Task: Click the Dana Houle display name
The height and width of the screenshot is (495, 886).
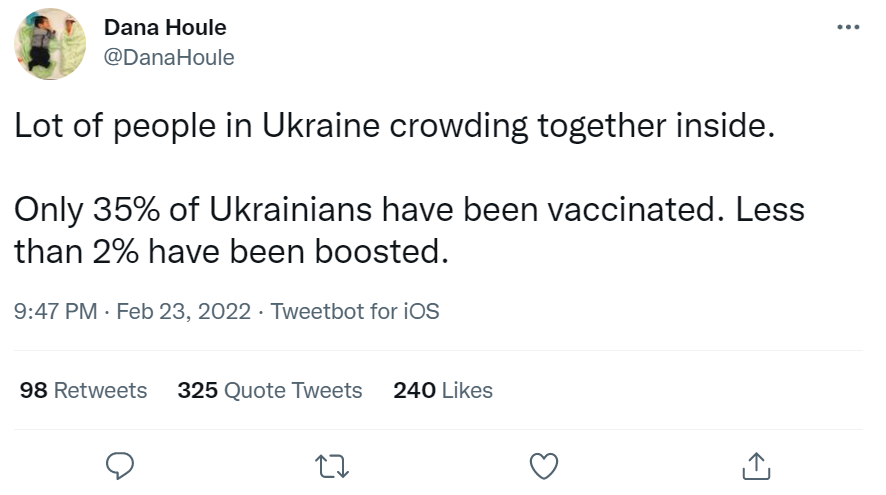Action: [x=165, y=28]
